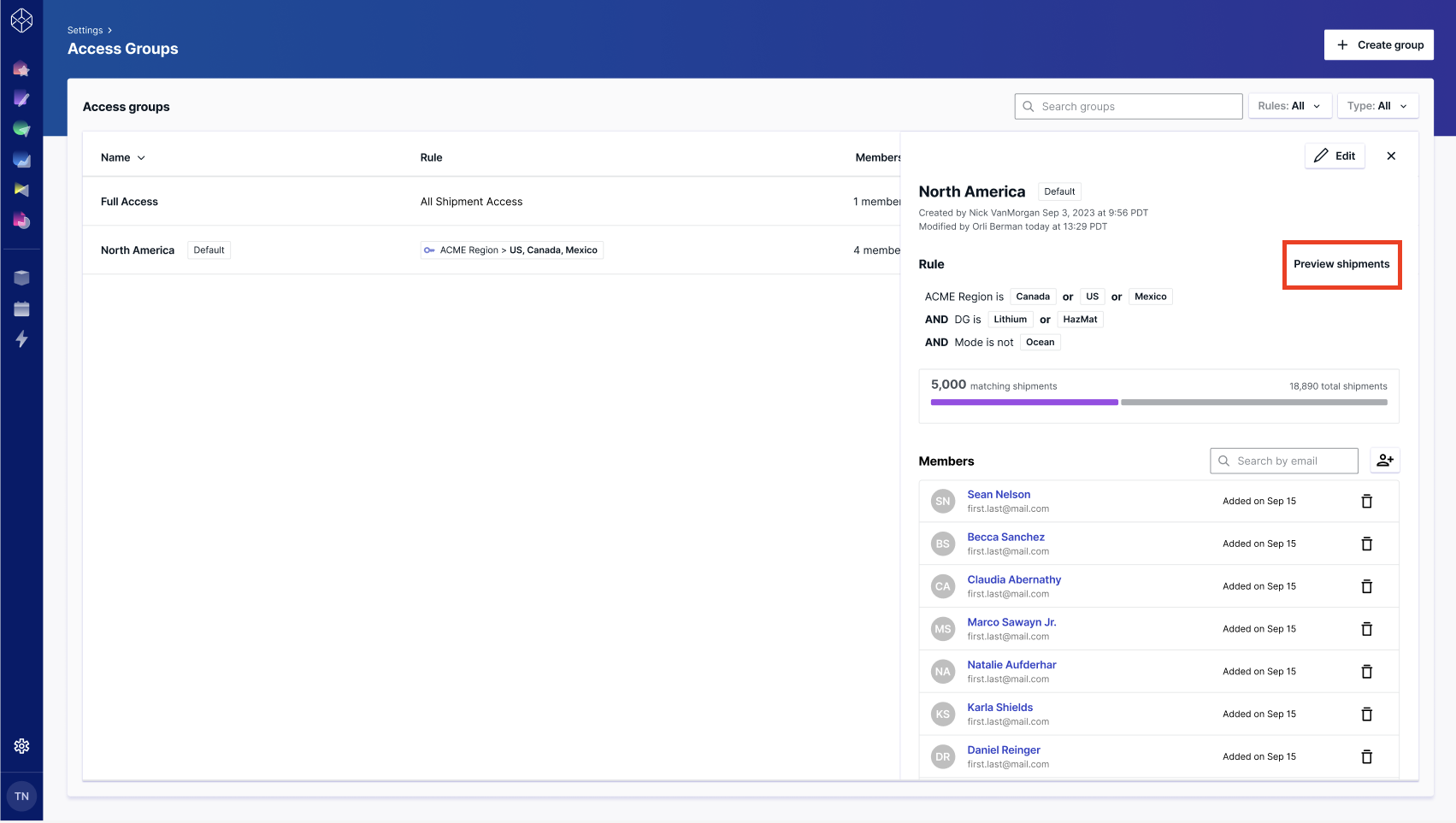Open the yellow bowtie sidebar icon
This screenshot has width=1456, height=823.
21,190
